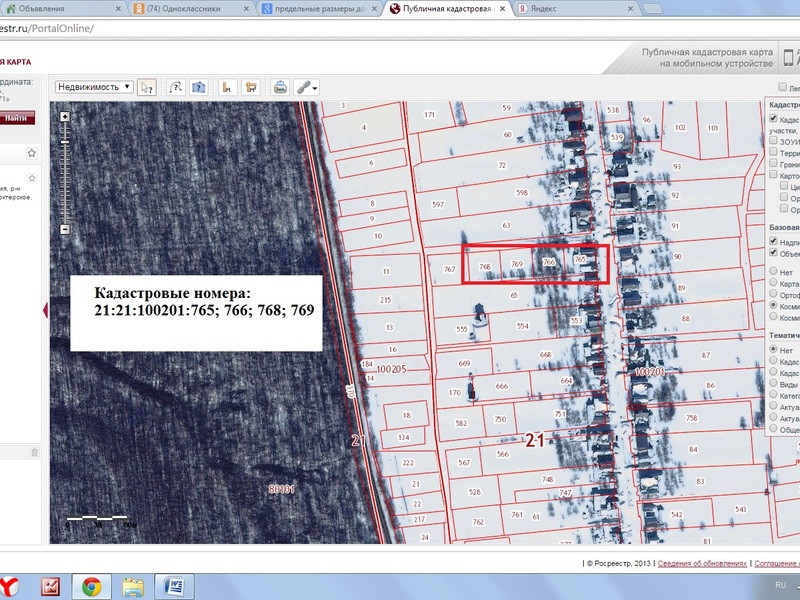Close the Яндекс browser tab
The image size is (800, 600).
click(x=631, y=9)
